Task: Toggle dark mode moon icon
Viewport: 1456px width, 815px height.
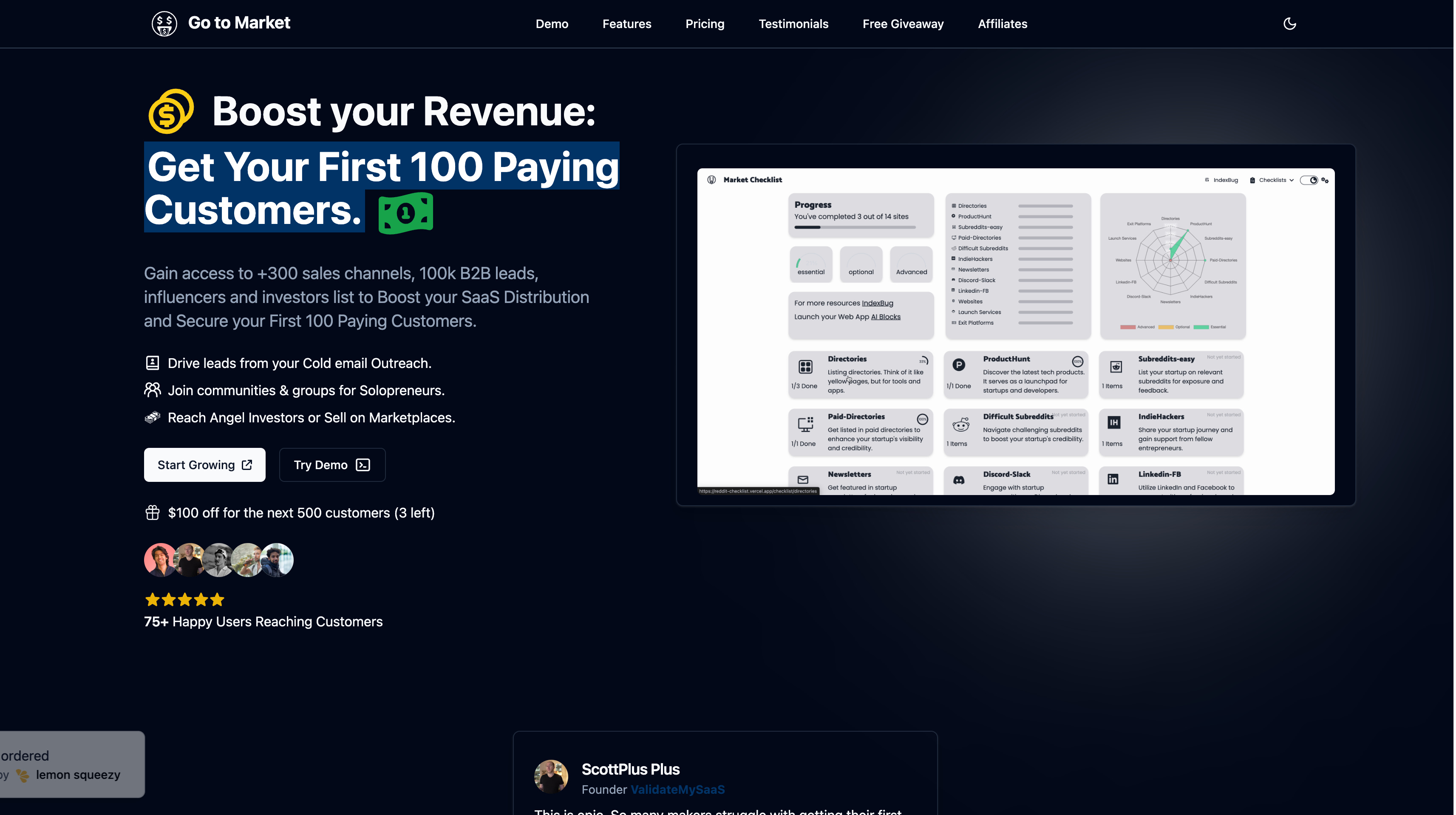Action: click(1289, 24)
